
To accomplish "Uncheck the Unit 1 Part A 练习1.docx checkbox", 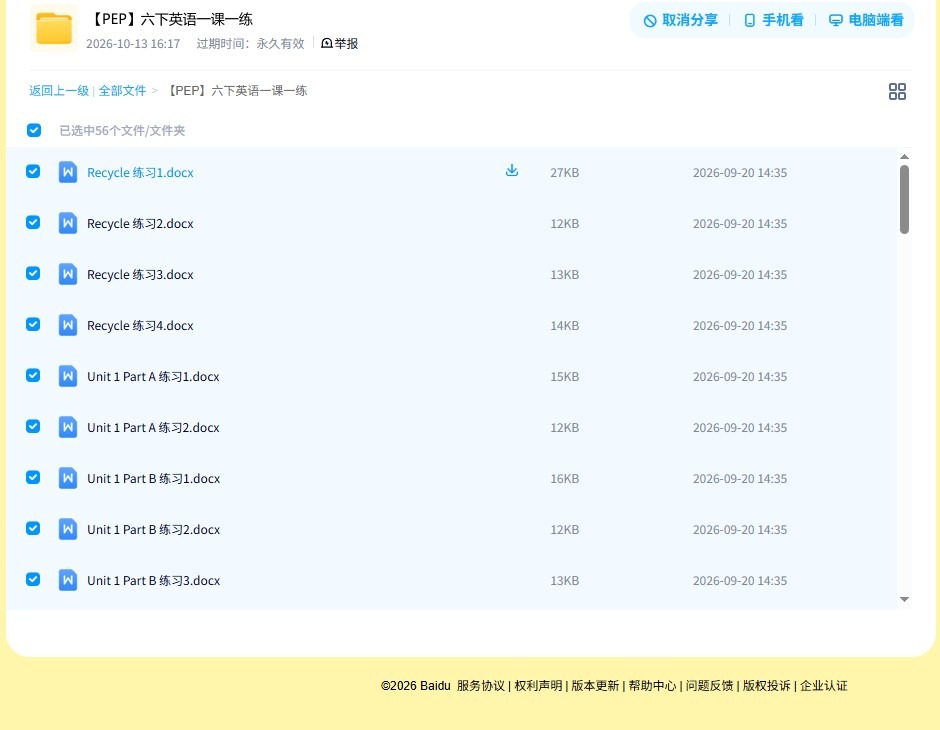I will click(x=33, y=375).
